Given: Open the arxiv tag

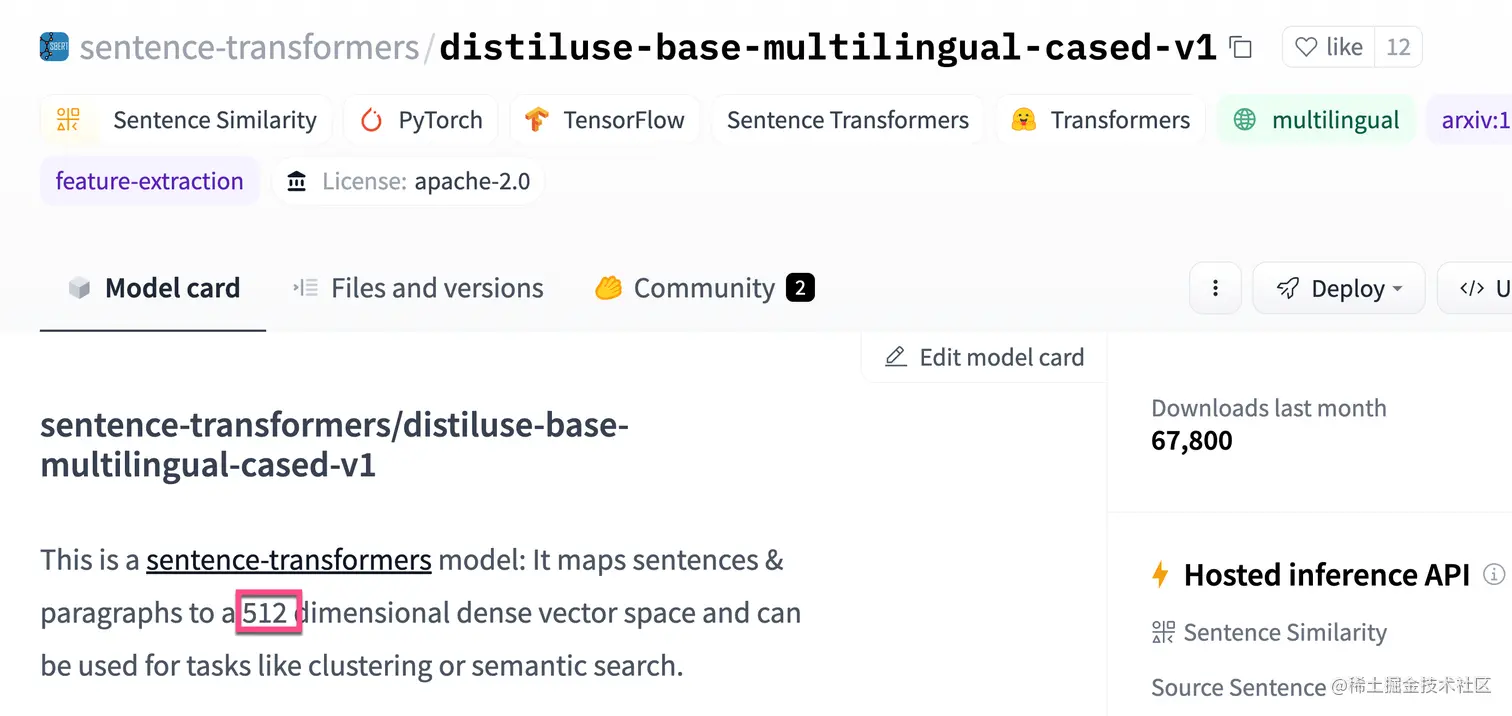Looking at the screenshot, I should [1470, 120].
